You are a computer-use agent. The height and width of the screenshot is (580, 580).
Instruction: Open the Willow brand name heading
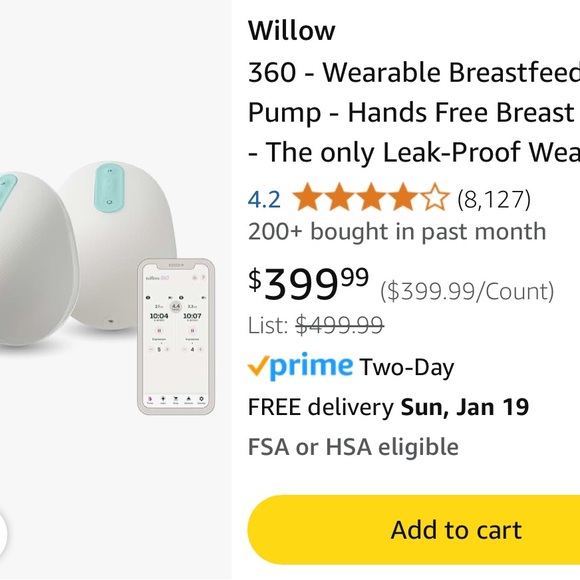pos(291,30)
